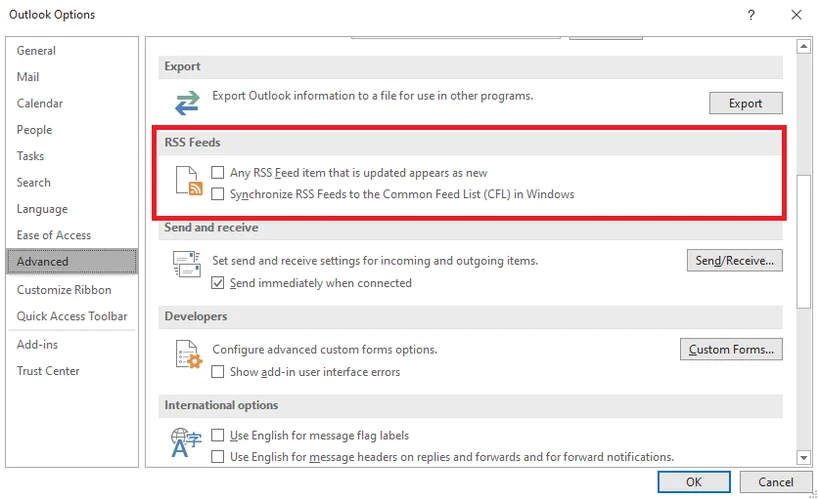The width and height of the screenshot is (819, 500).
Task: Click the Developers forms gear icon
Action: [x=187, y=354]
